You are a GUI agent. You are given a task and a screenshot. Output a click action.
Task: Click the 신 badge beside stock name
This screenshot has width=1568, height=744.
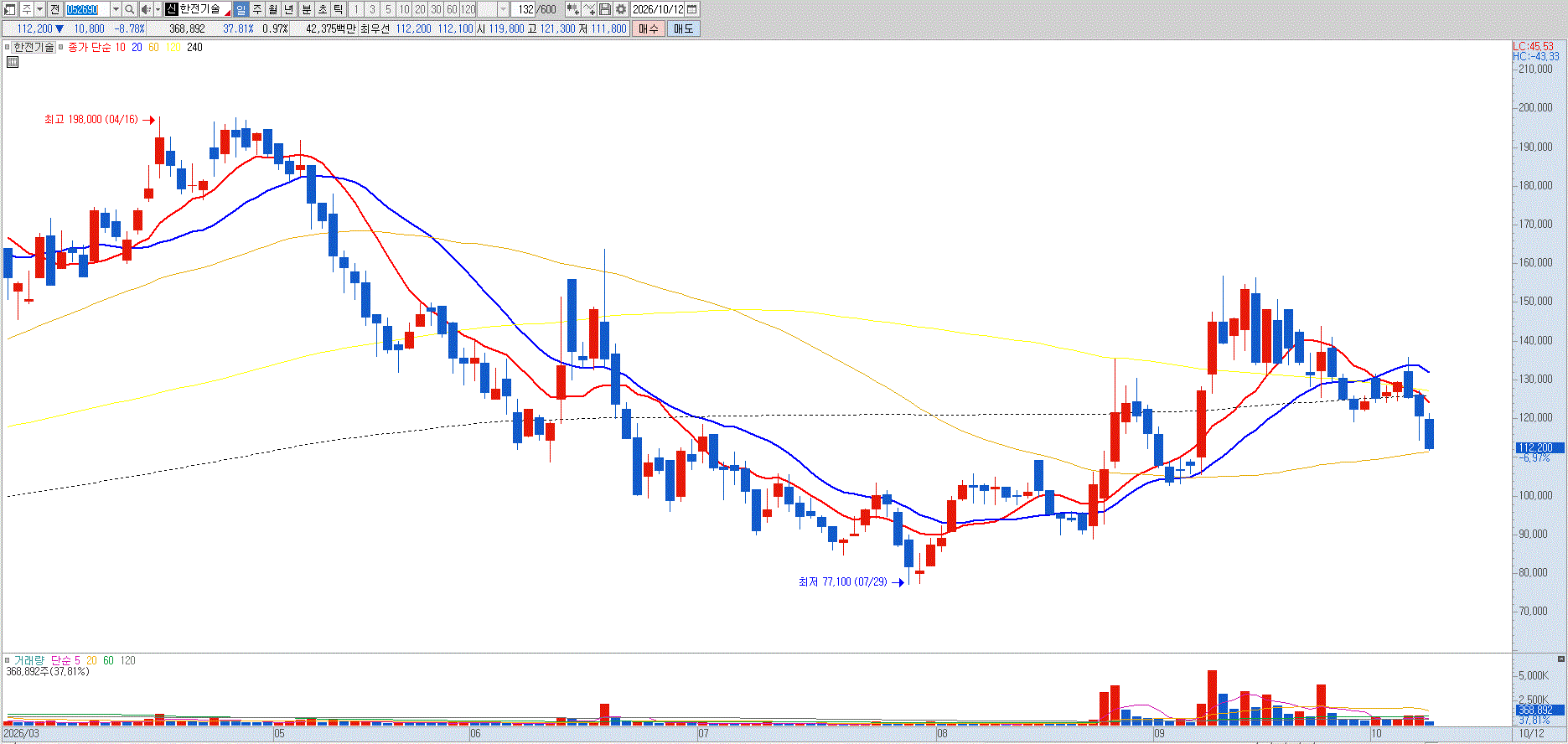pos(172,9)
